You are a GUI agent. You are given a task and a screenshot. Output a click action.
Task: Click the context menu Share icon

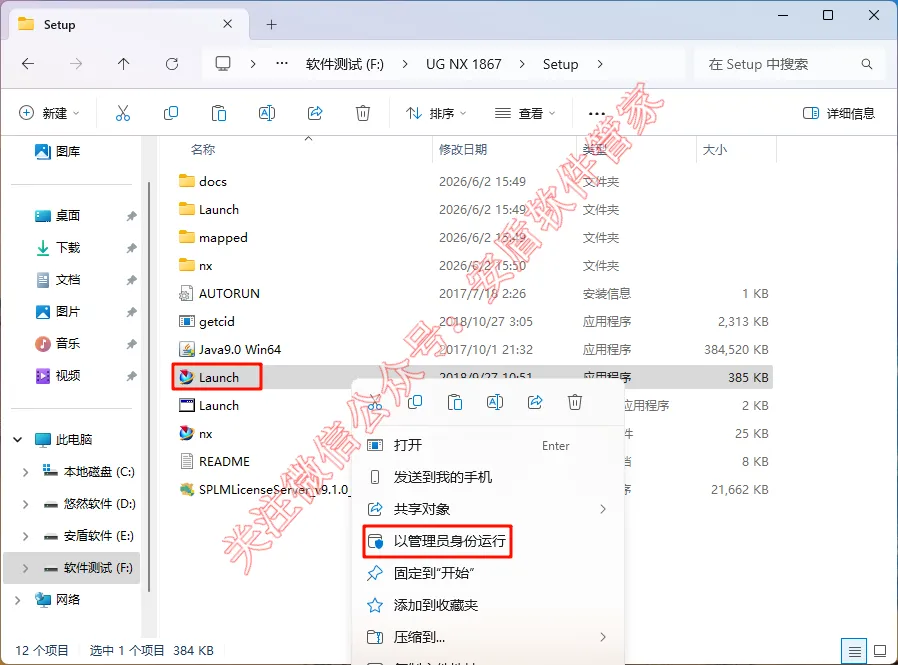(x=535, y=403)
